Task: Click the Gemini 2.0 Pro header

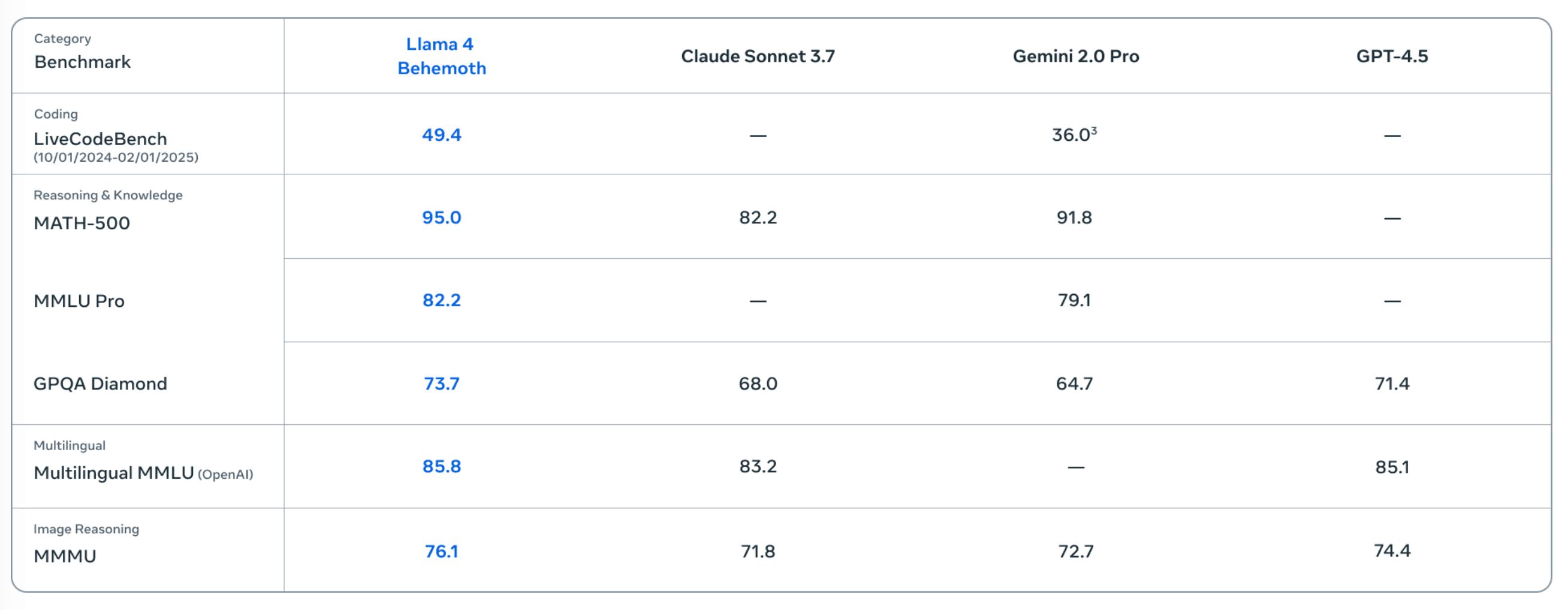Action: tap(1075, 56)
